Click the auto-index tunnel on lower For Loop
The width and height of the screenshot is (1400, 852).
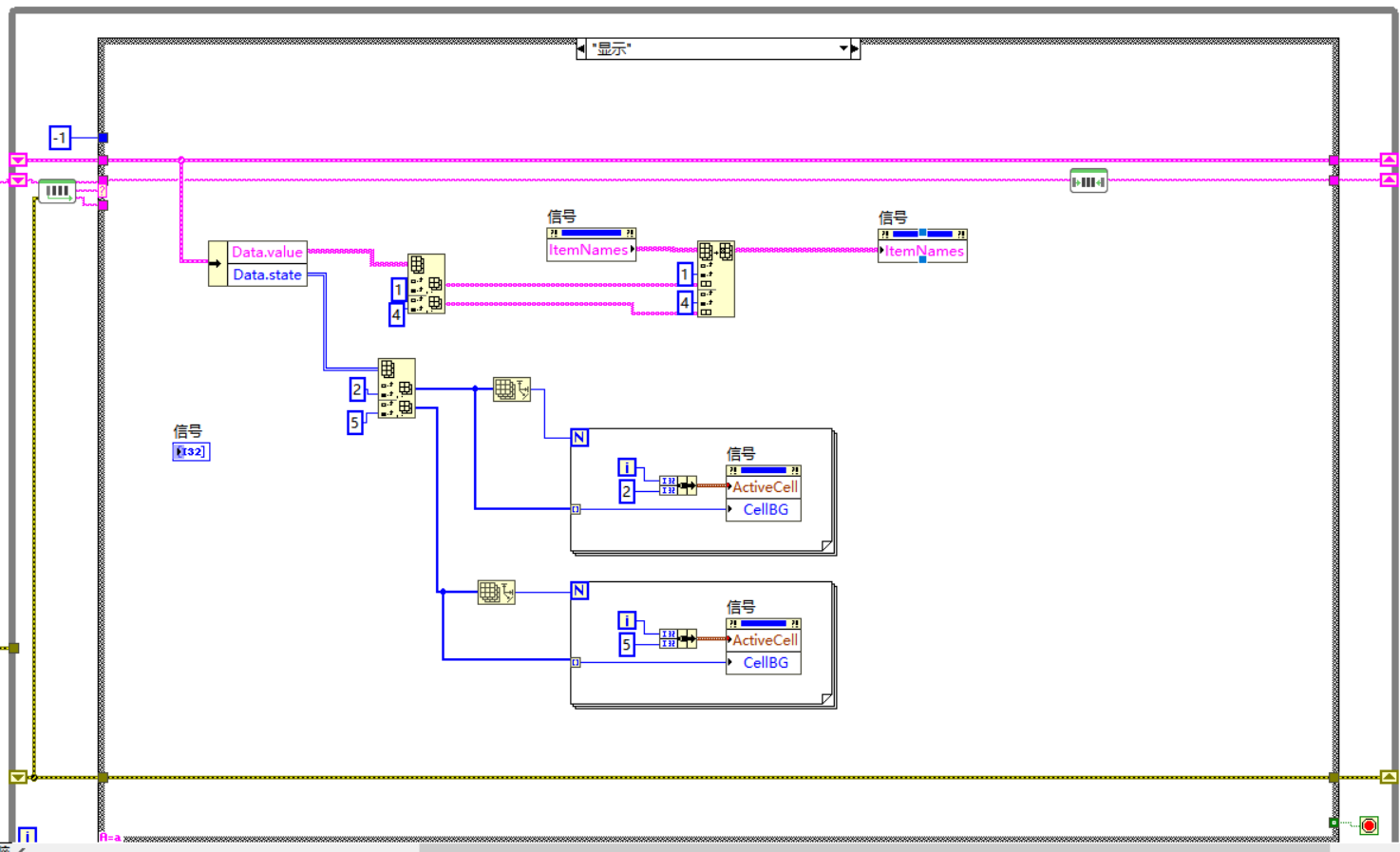coord(576,662)
